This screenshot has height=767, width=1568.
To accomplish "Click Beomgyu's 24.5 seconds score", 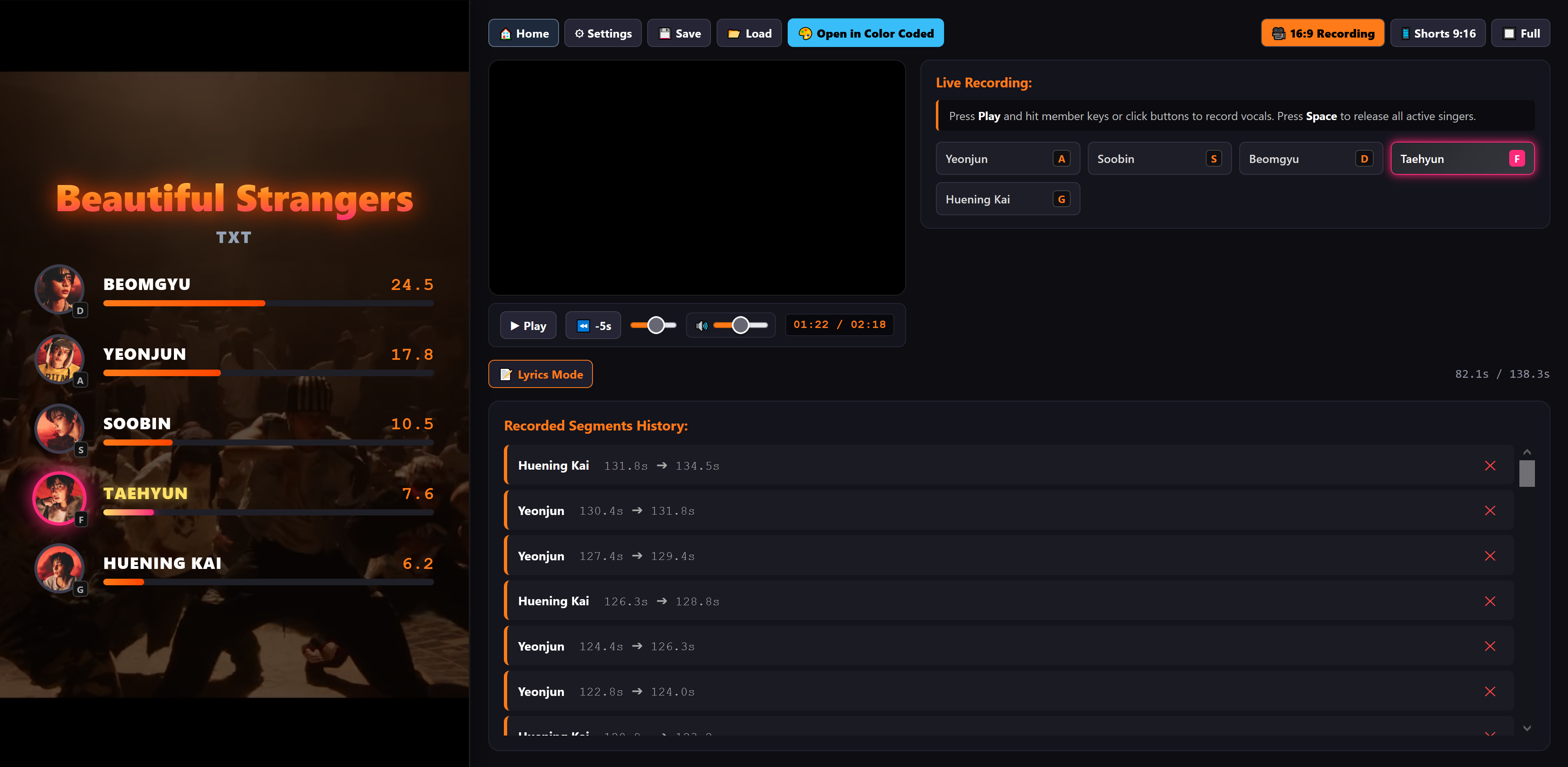I will [412, 284].
